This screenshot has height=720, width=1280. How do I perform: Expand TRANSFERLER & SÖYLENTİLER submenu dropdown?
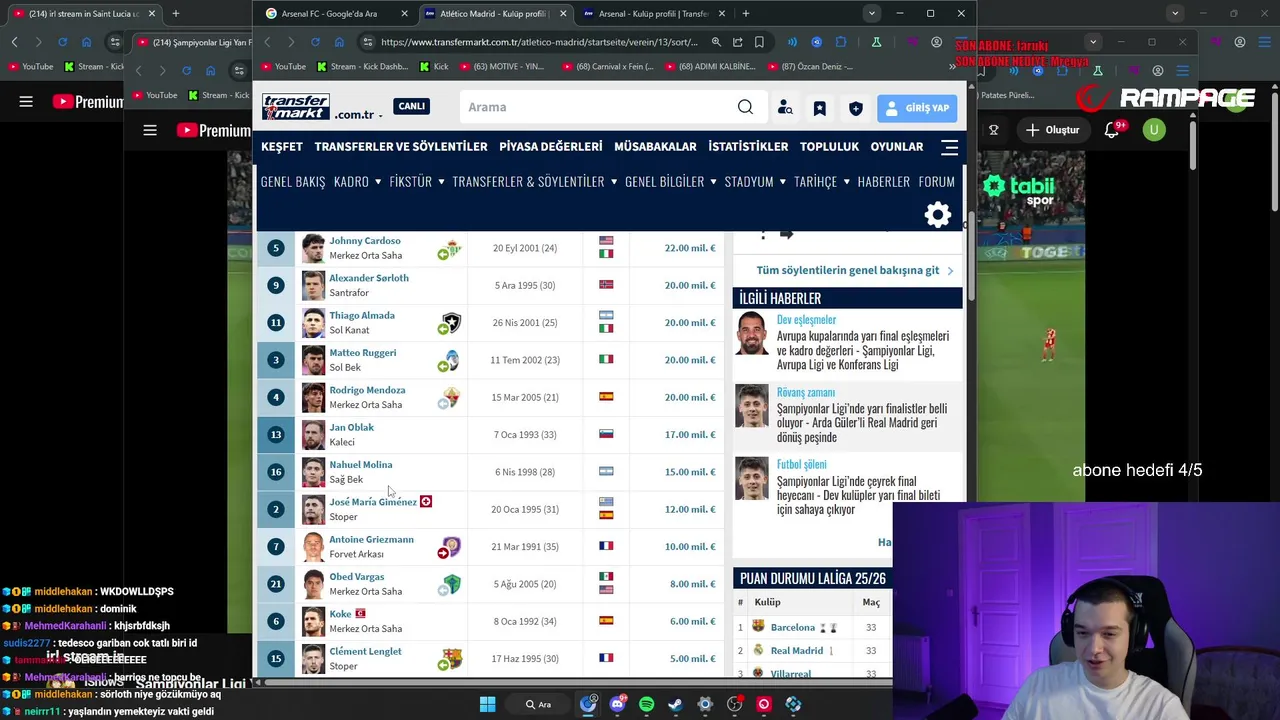613,182
